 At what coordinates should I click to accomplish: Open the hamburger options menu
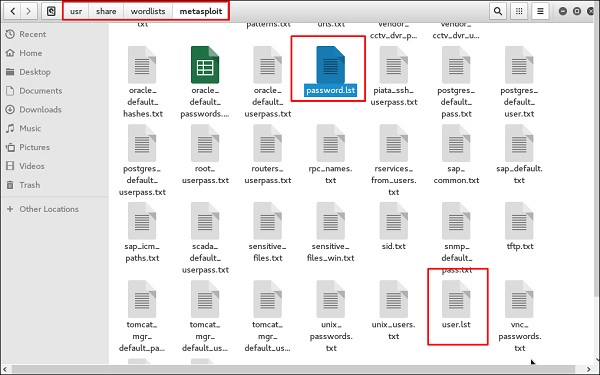[x=540, y=11]
